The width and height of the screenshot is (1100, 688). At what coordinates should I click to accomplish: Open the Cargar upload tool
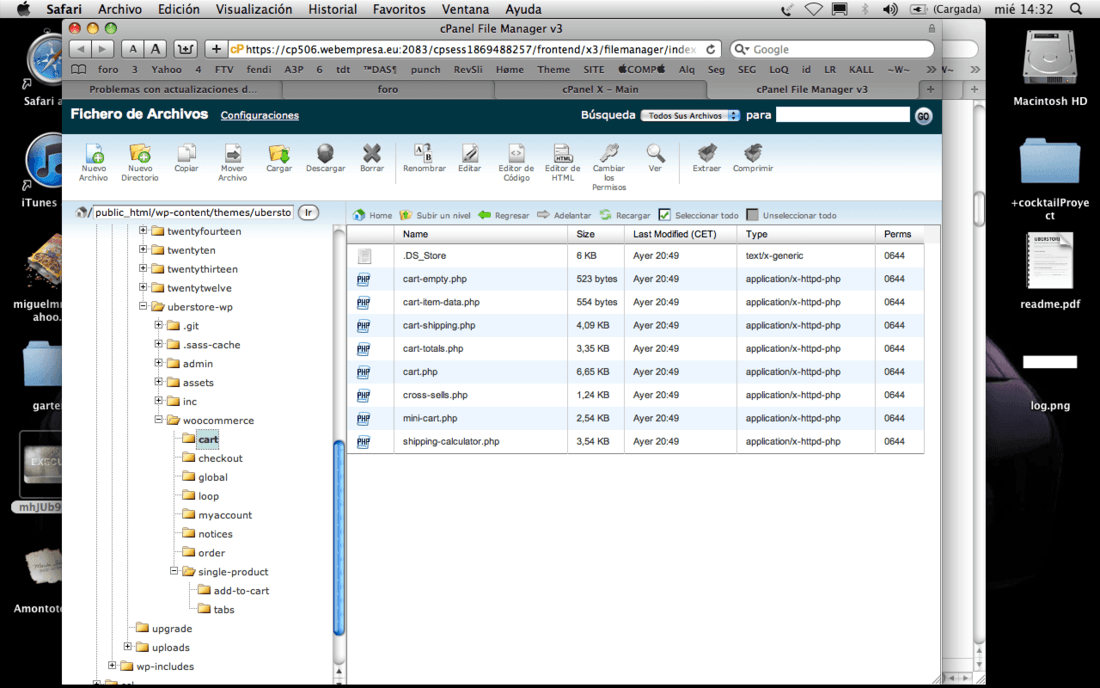279,158
